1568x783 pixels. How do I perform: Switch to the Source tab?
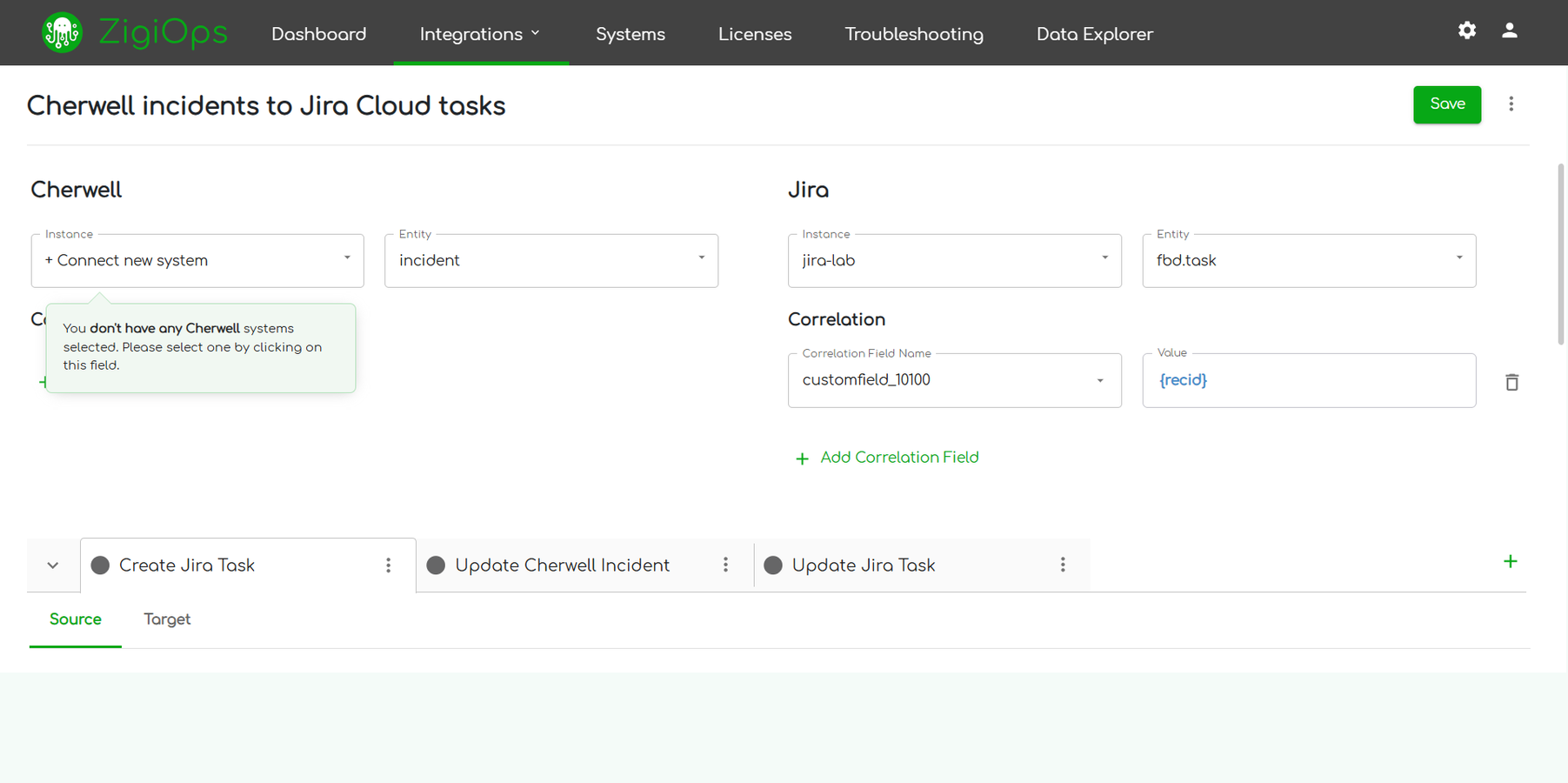[76, 619]
